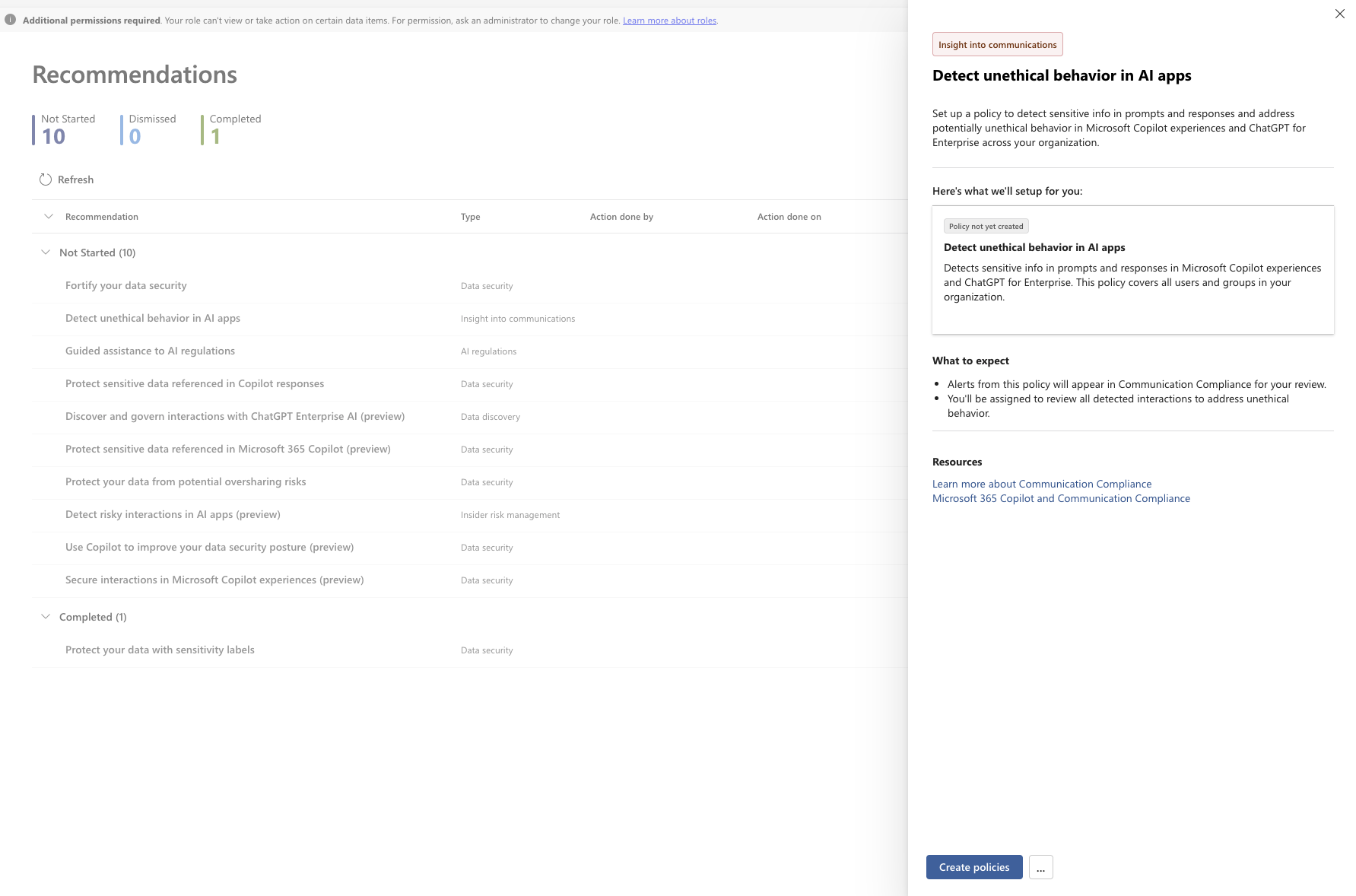Open Microsoft 365 Copilot and Communication Compliance link
Screen dimensions: 1356x896
coord(1061,498)
